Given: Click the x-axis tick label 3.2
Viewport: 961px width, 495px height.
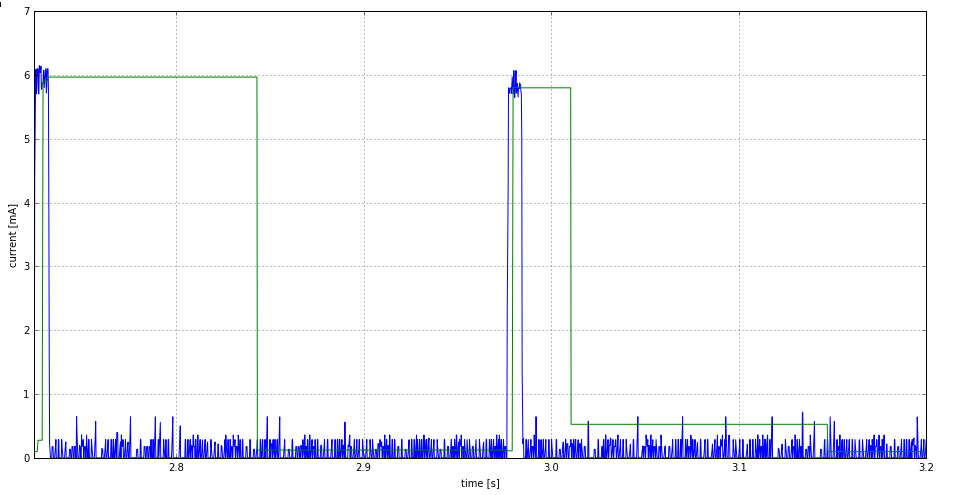Looking at the screenshot, I should [926, 468].
